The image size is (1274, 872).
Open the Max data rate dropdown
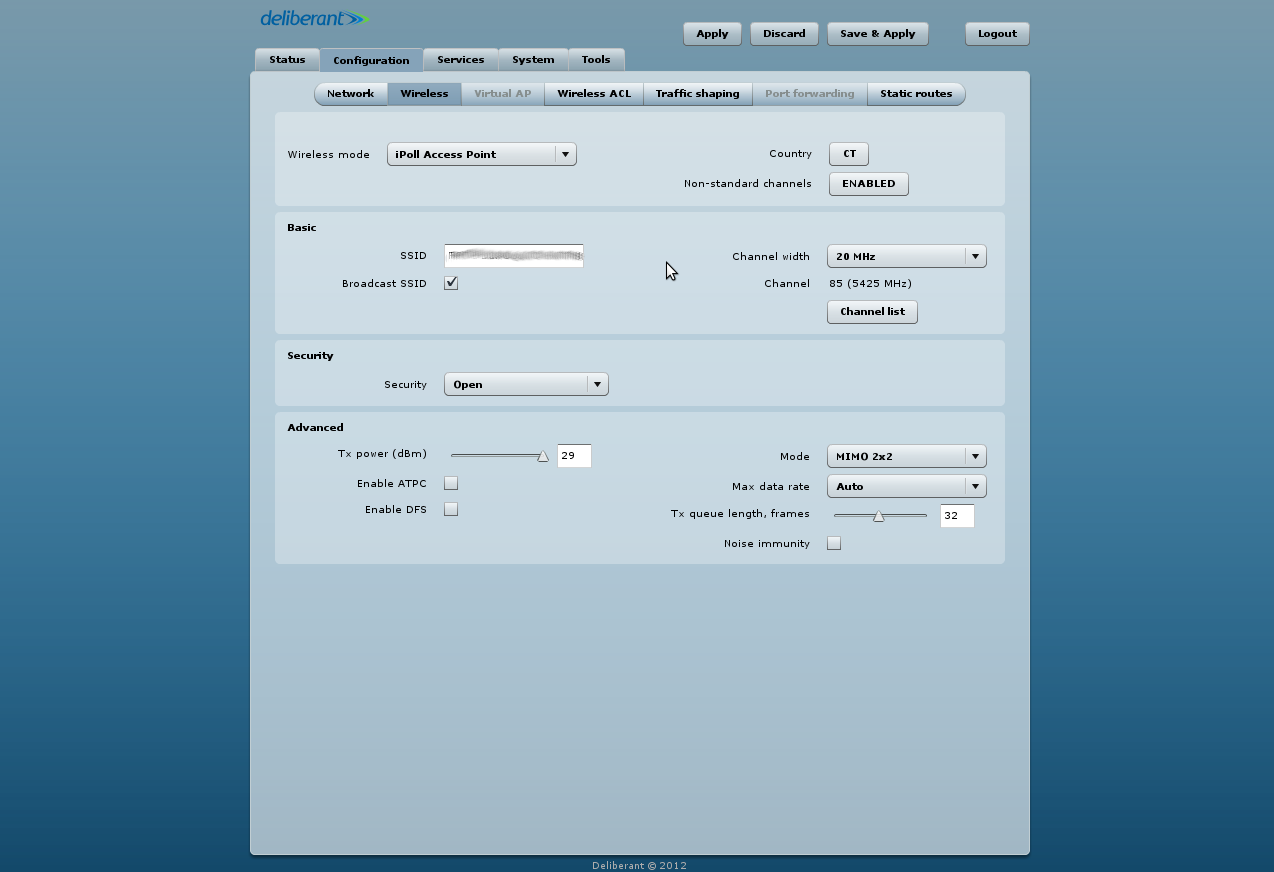point(906,486)
